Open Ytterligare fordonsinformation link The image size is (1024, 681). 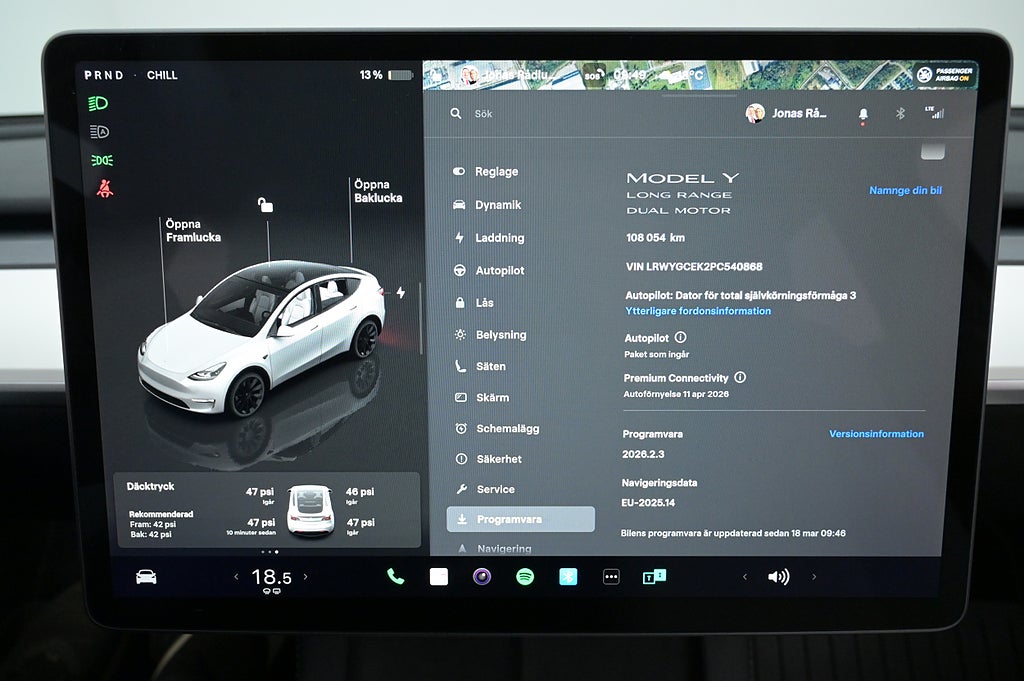pyautogui.click(x=698, y=311)
